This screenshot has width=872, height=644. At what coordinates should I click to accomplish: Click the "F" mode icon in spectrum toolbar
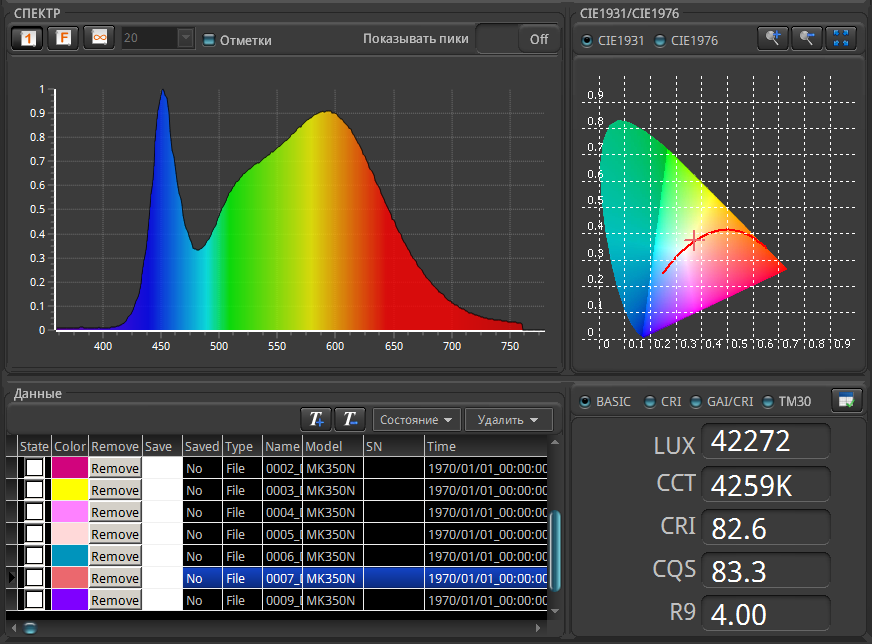point(63,38)
